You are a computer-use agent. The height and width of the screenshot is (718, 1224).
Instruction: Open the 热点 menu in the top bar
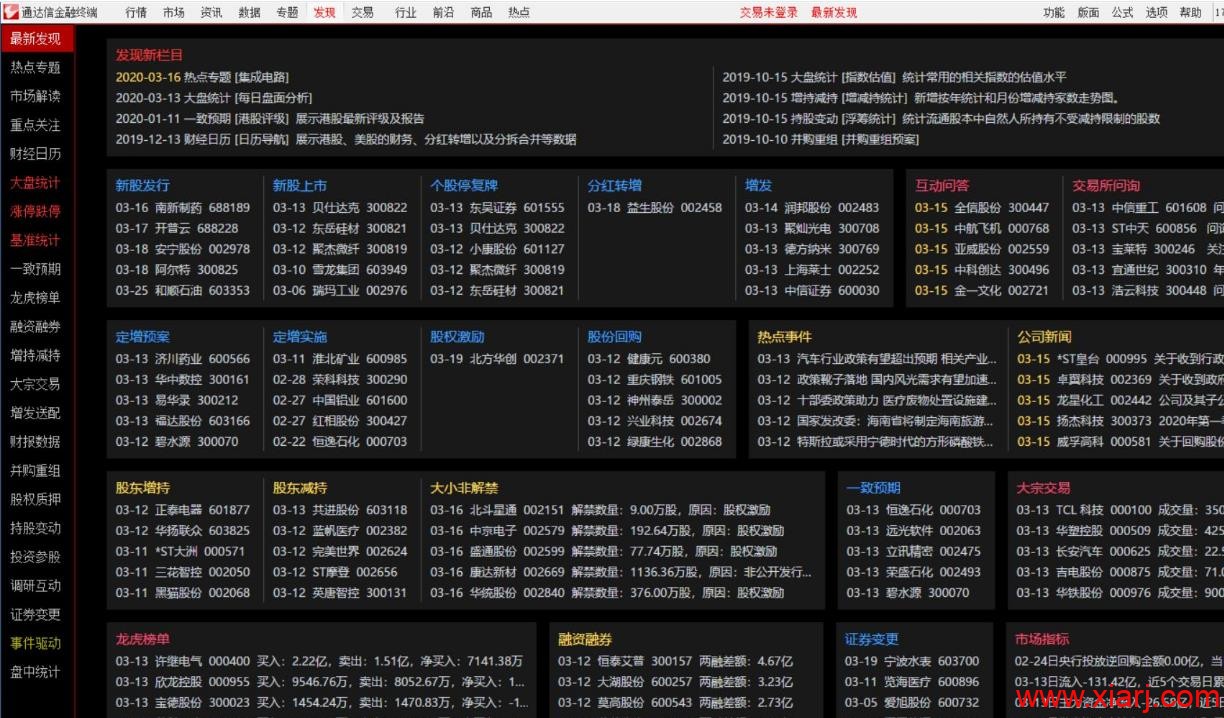tap(519, 13)
